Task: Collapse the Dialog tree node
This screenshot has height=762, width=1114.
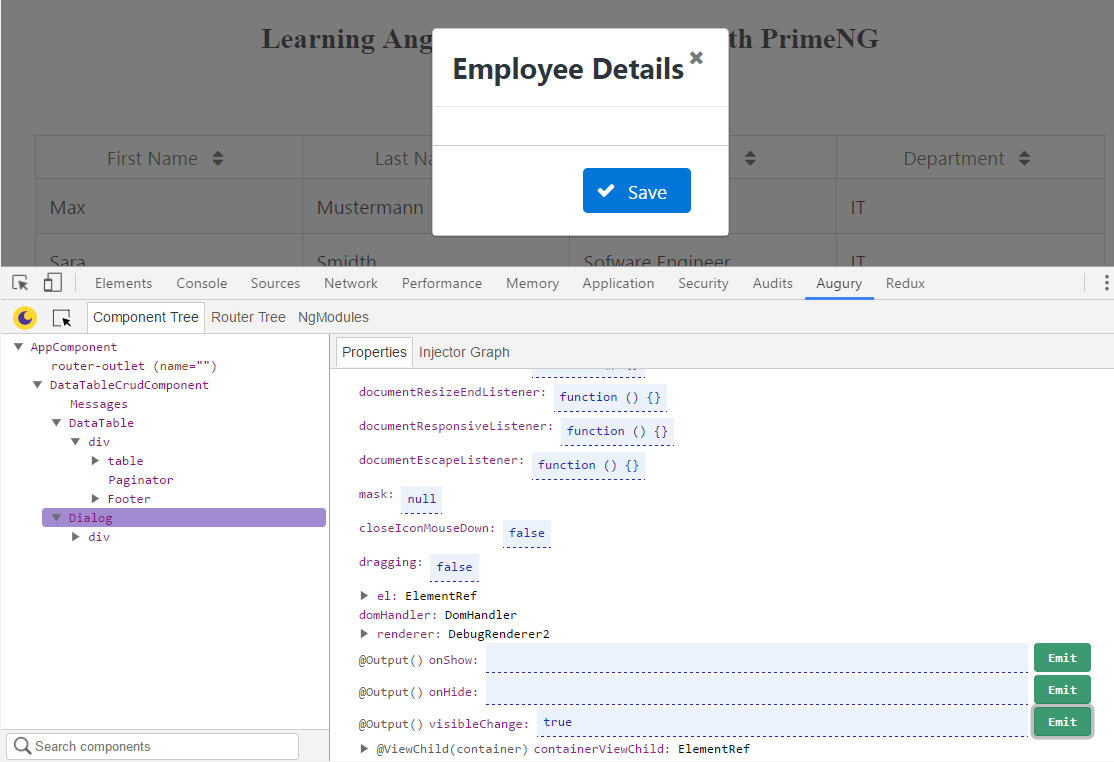Action: (x=57, y=518)
